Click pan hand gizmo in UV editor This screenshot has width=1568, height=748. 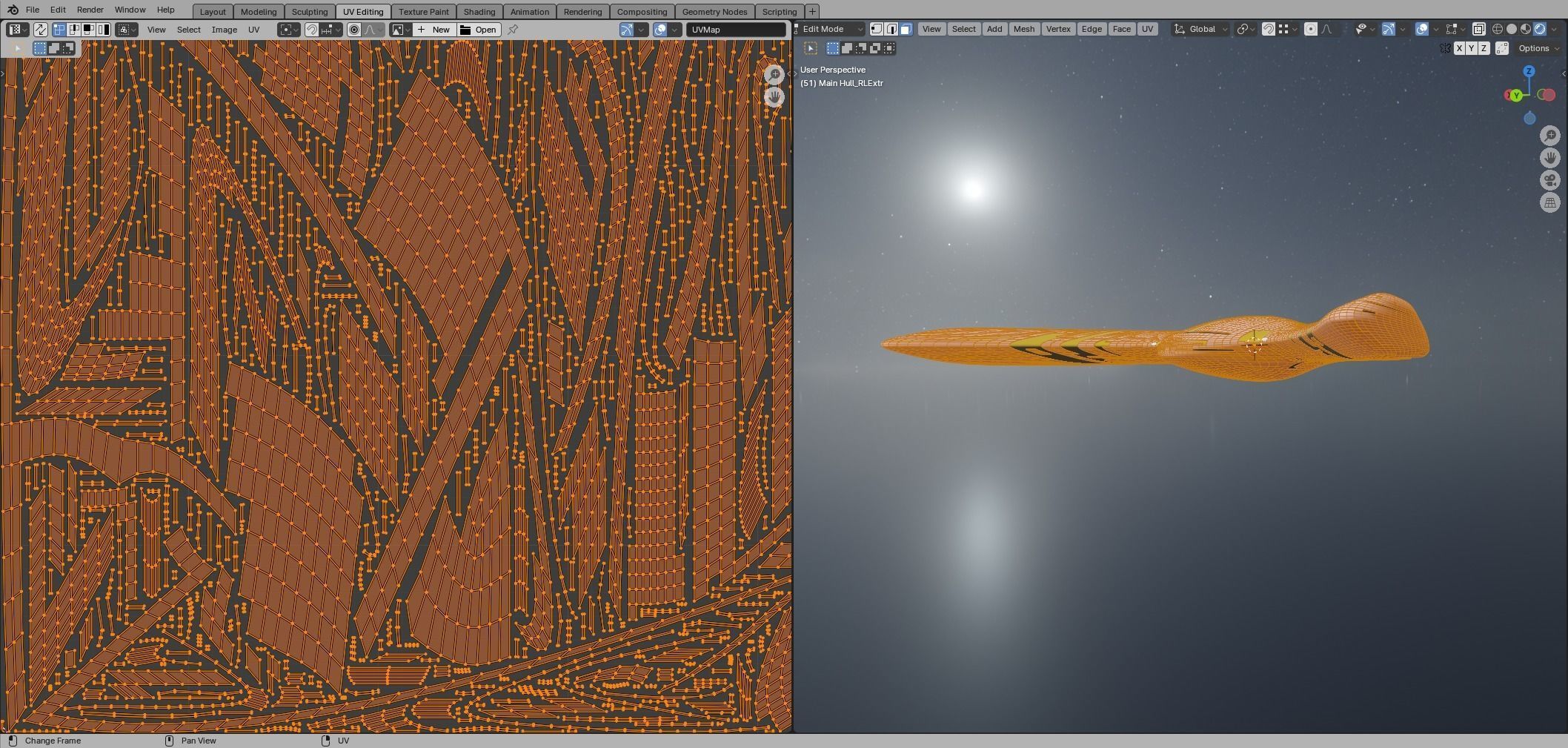click(774, 97)
